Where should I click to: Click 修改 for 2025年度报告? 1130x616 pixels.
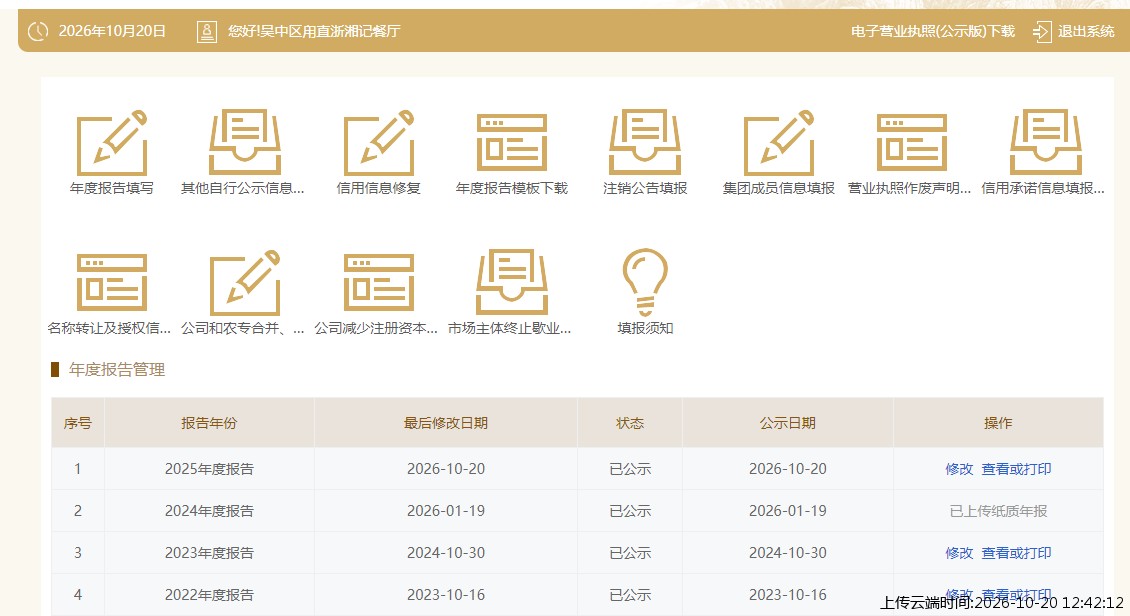[x=959, y=469]
